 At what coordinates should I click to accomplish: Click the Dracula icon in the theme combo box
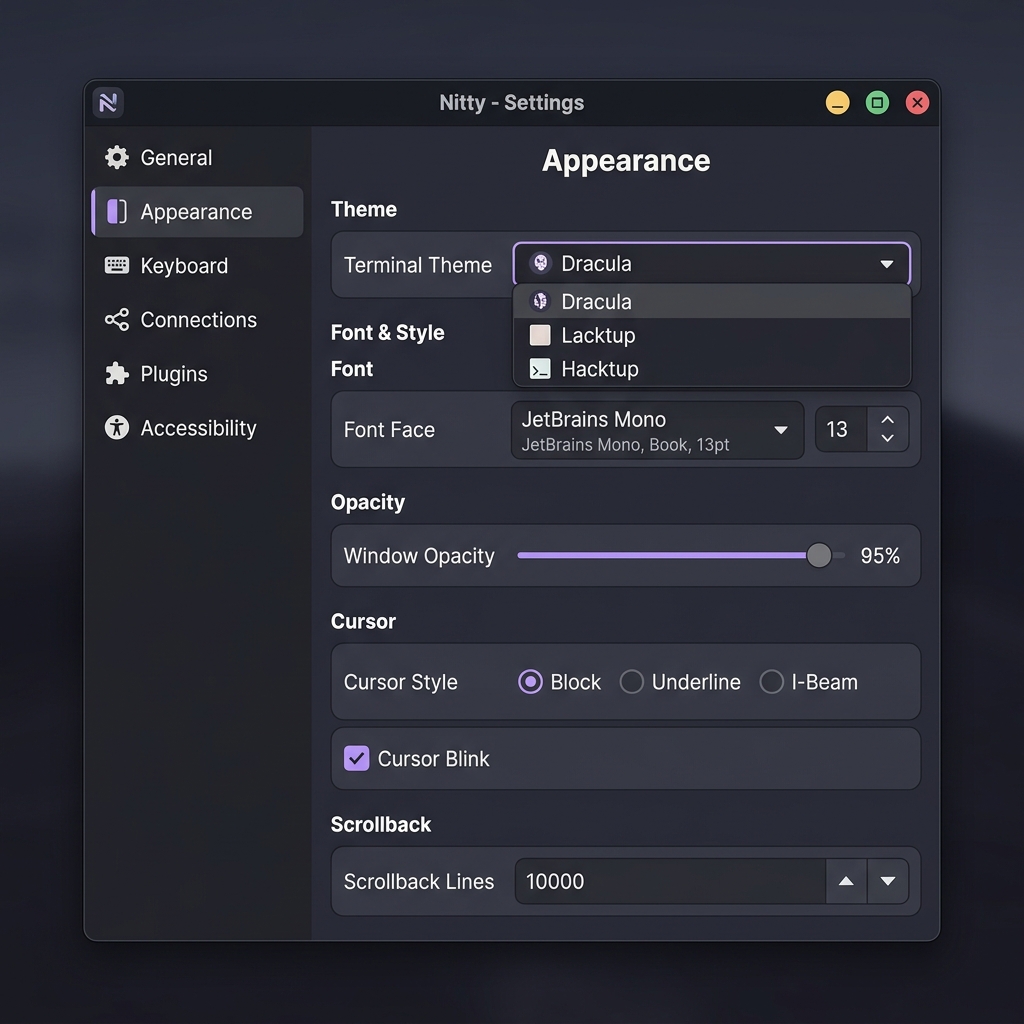pyautogui.click(x=540, y=263)
